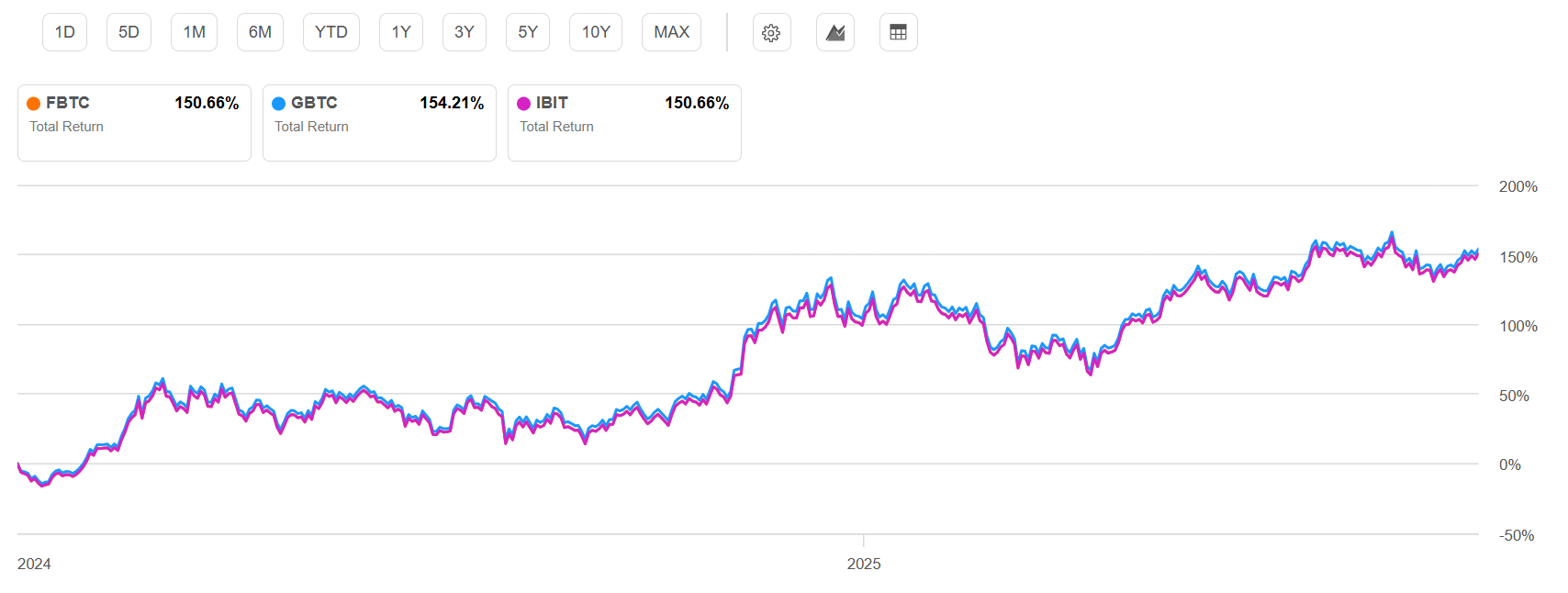This screenshot has height=593, width=1568.
Task: Select the 5D time range
Action: tap(129, 33)
